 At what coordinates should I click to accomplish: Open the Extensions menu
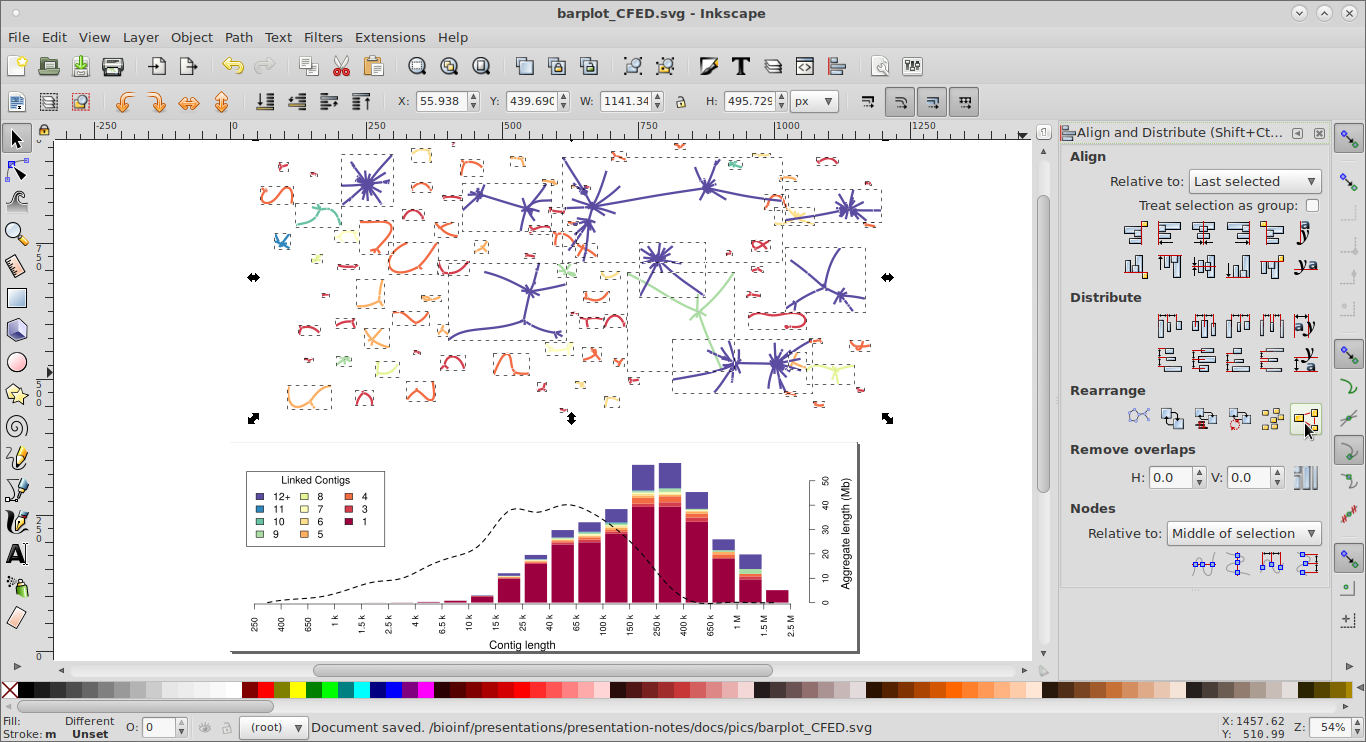click(390, 37)
